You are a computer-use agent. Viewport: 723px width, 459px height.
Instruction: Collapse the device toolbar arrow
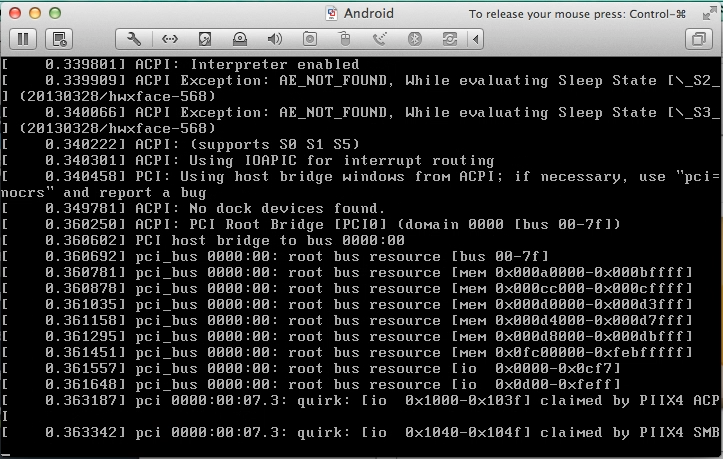[x=475, y=39]
